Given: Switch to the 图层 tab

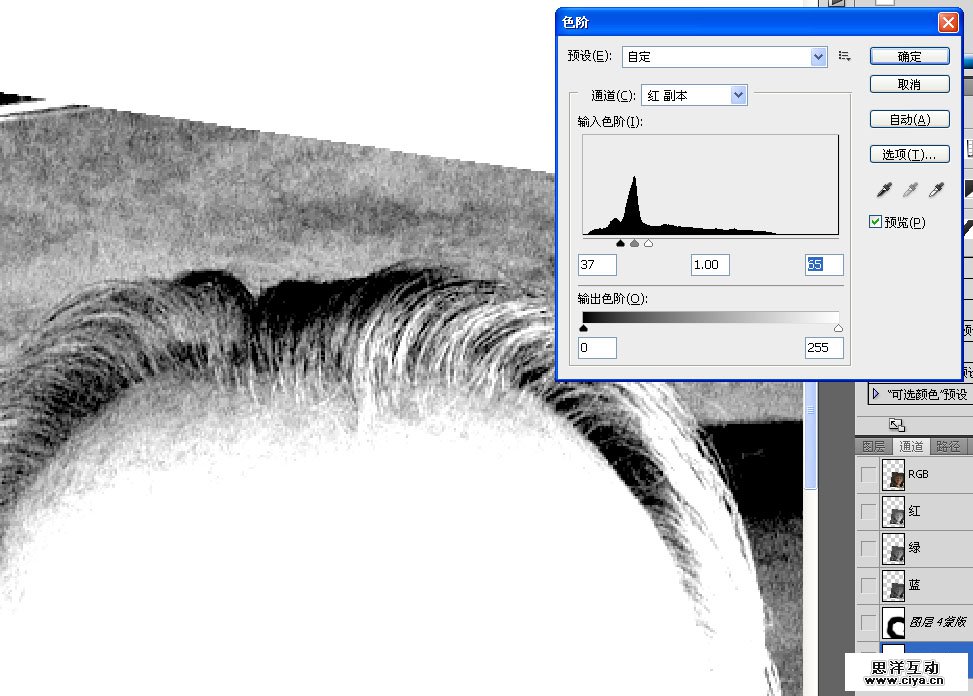Looking at the screenshot, I should click(x=873, y=447).
